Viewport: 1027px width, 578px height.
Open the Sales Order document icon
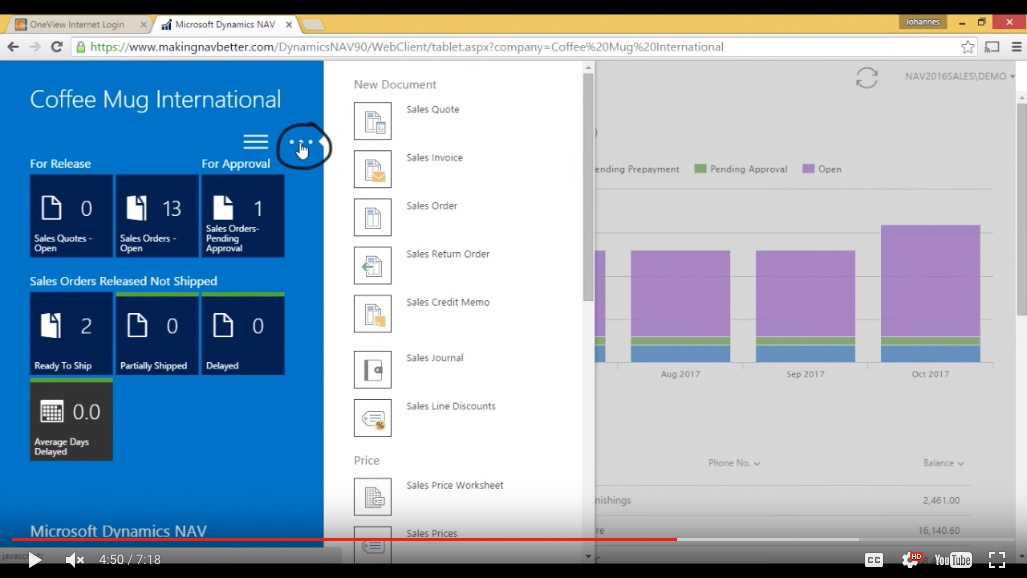tap(373, 217)
